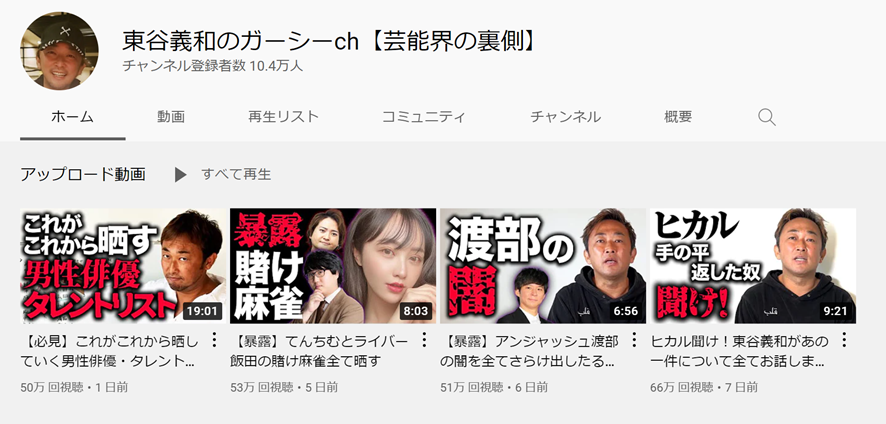The image size is (886, 424).
Task: Switch to the 動画 tab
Action: click(171, 117)
